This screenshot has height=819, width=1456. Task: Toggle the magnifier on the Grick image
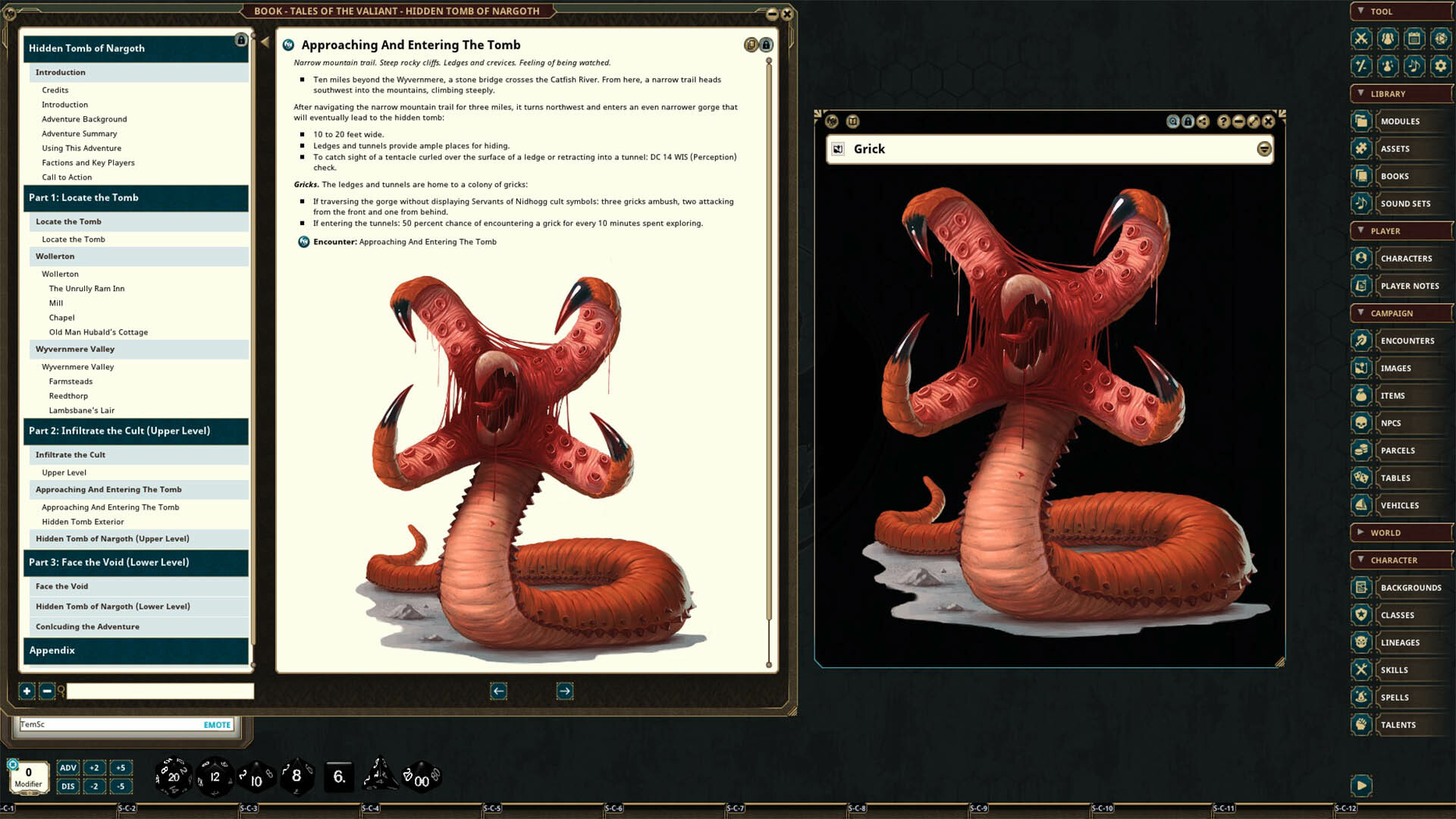pyautogui.click(x=1172, y=121)
